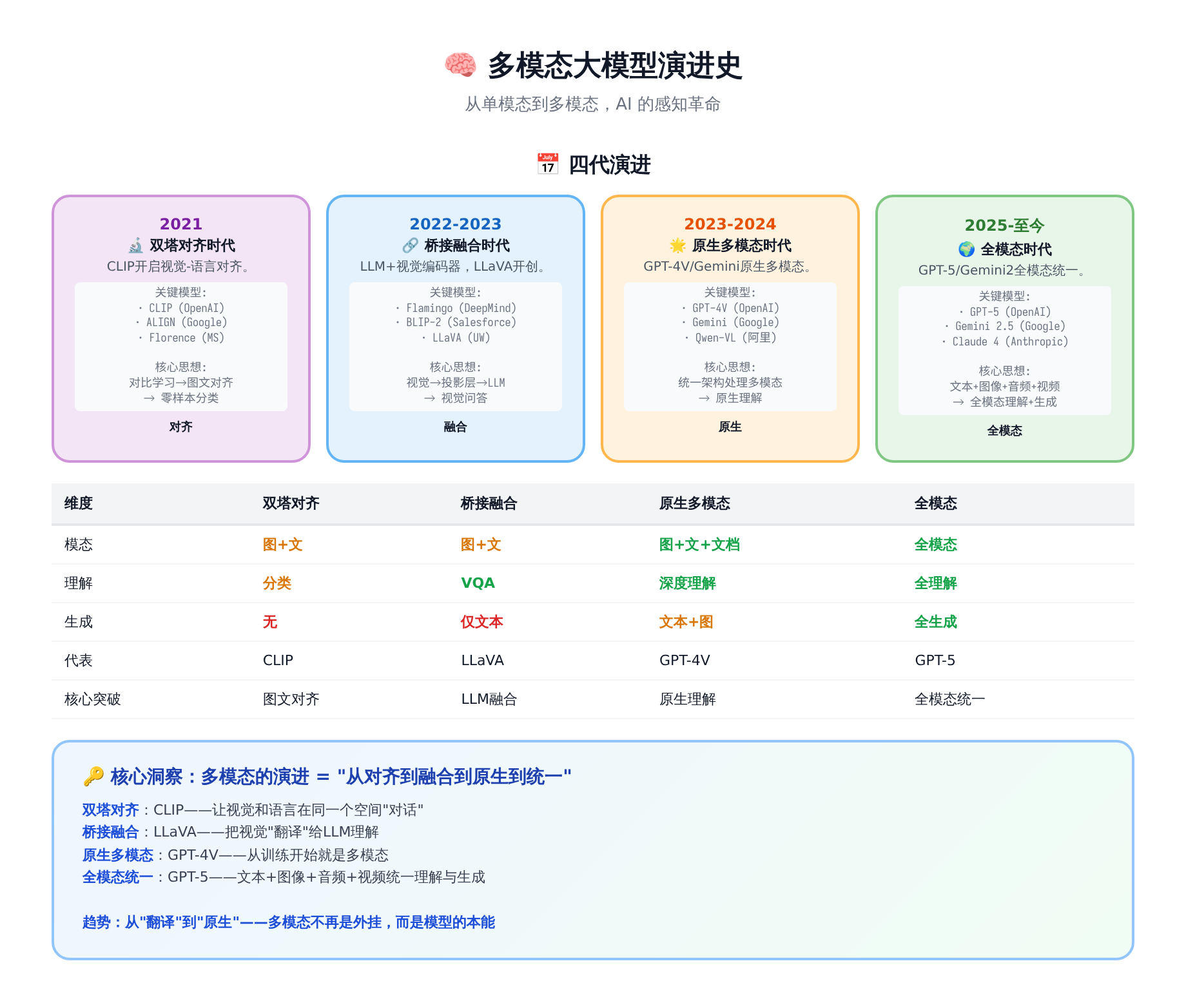Click the subtitle 从单模态到多模态，AI 的感知革命
Viewport: 1186px width, 1008px height.
point(593,104)
